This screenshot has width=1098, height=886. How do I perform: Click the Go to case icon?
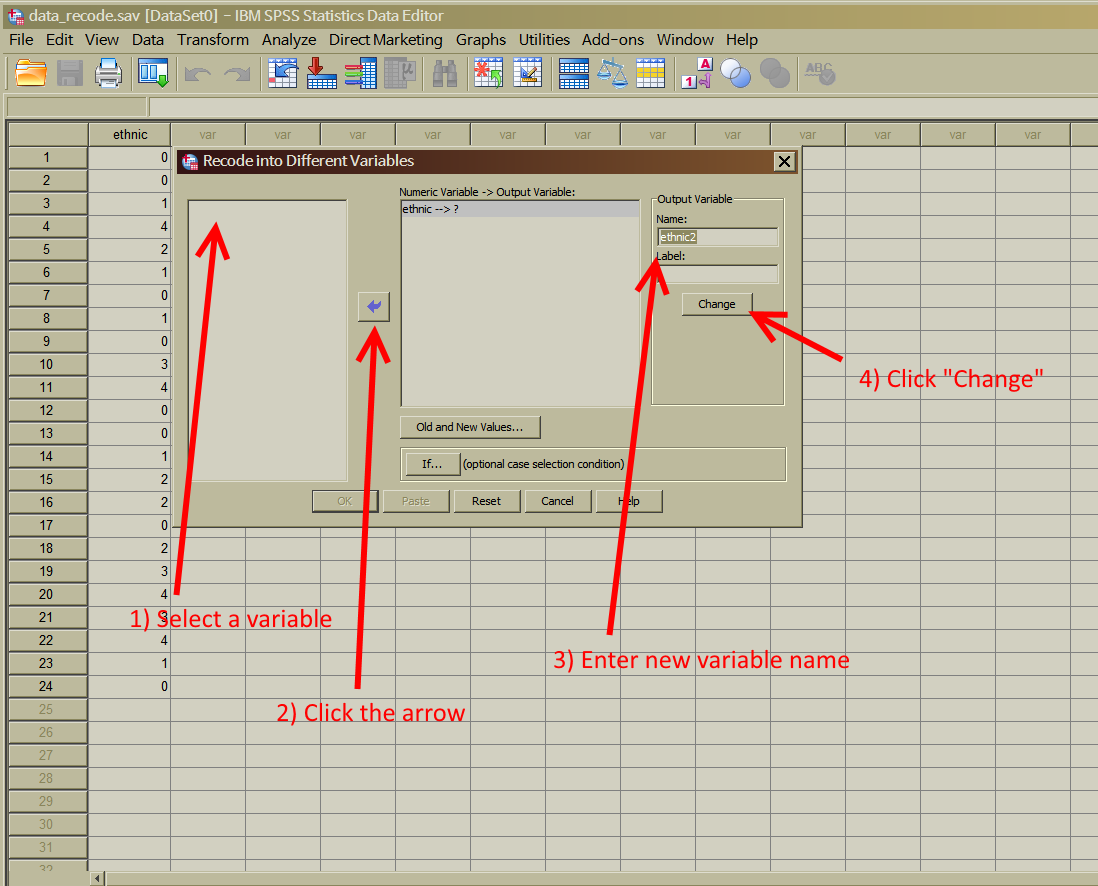pos(283,73)
